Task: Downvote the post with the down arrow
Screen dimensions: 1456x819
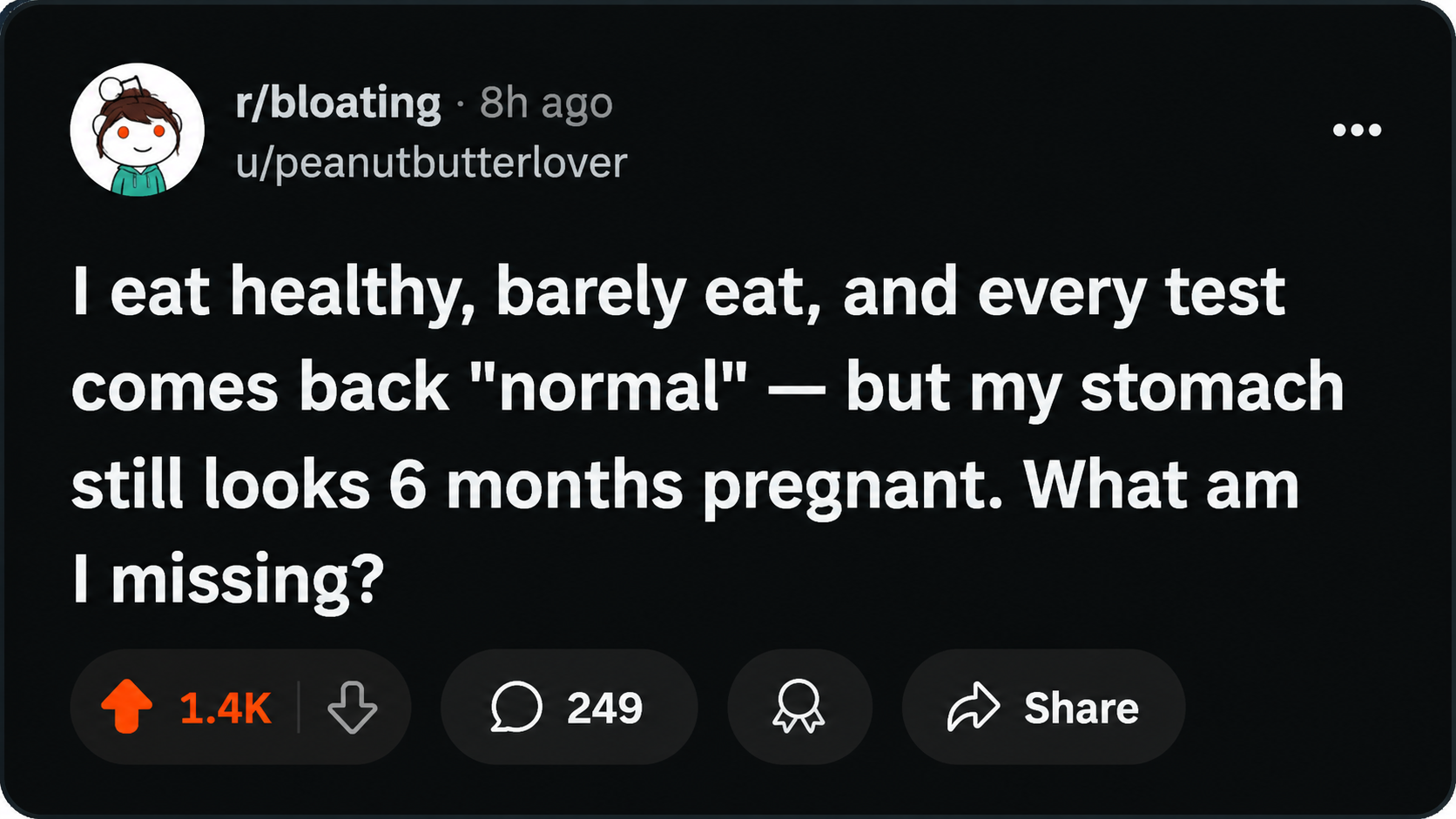Action: point(352,707)
